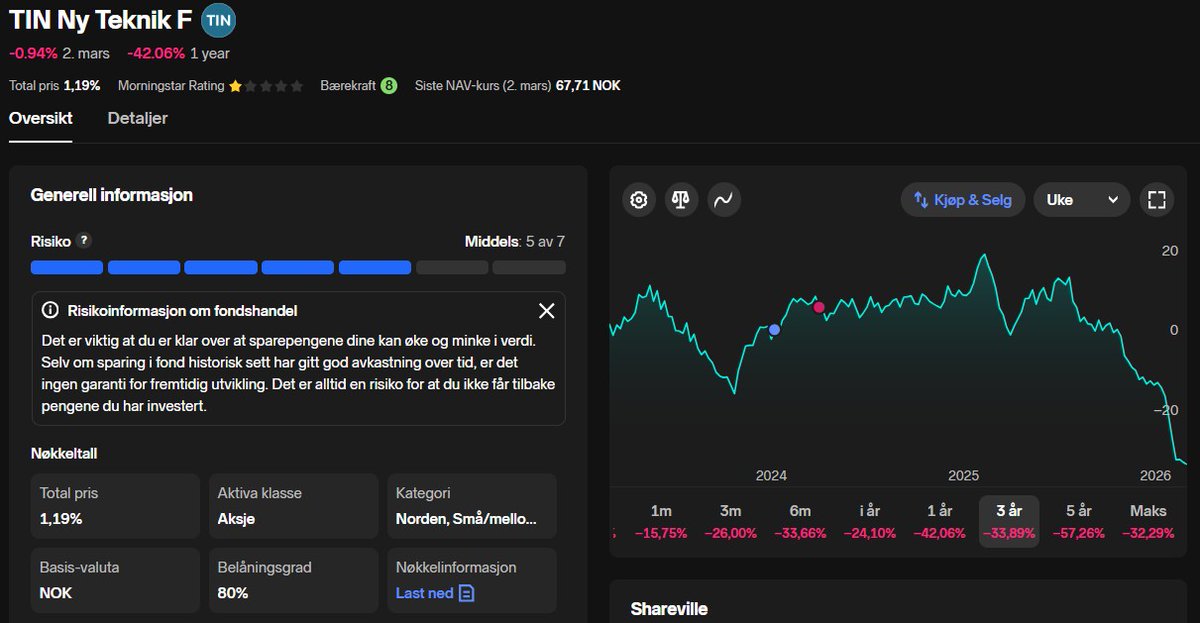
Task: Click the Bærekraft score 8 badge
Action: point(388,86)
